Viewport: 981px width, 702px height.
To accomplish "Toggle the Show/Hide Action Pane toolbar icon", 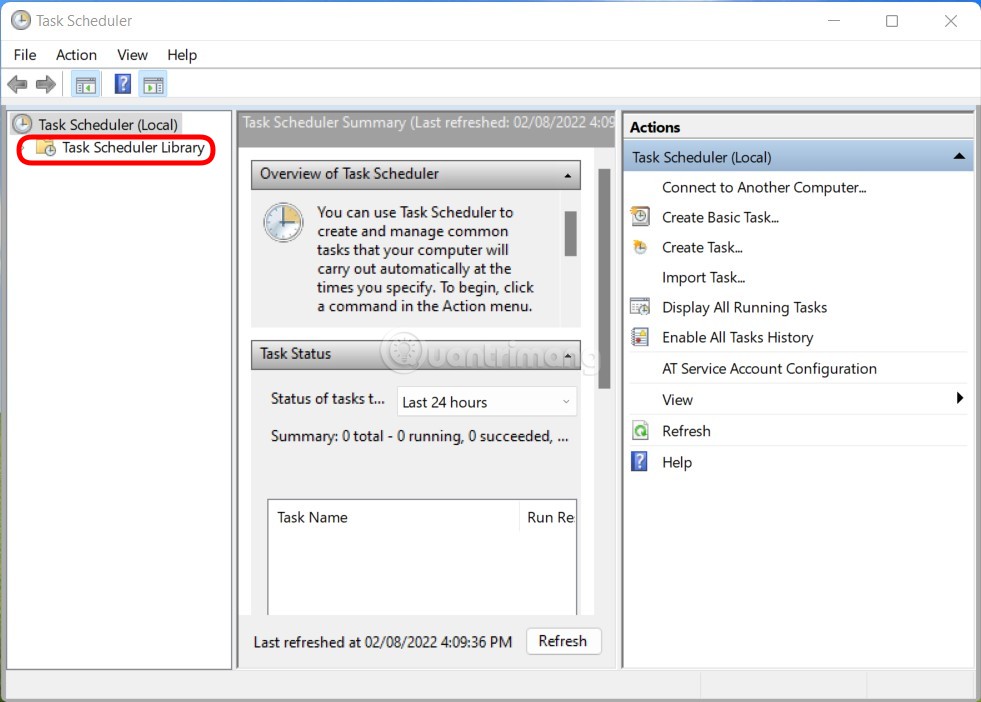I will pyautogui.click(x=153, y=84).
